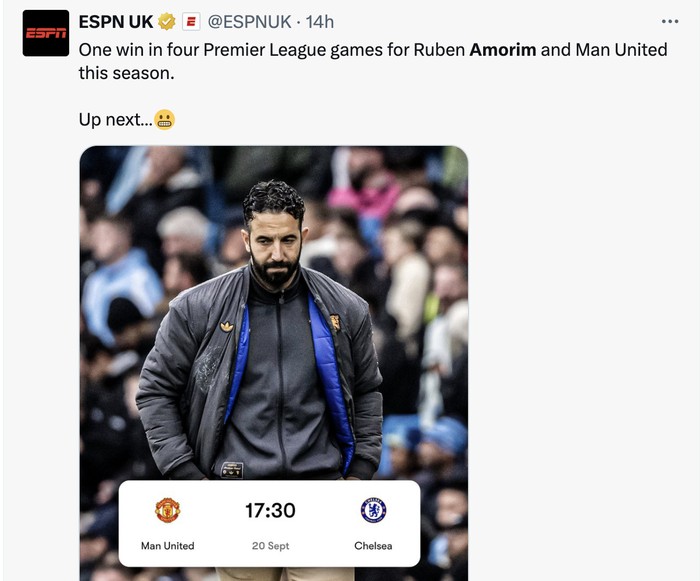Viewport: 700px width, 581px height.
Task: Click the Adidas trefoil logo on jacket
Action: [x=227, y=326]
